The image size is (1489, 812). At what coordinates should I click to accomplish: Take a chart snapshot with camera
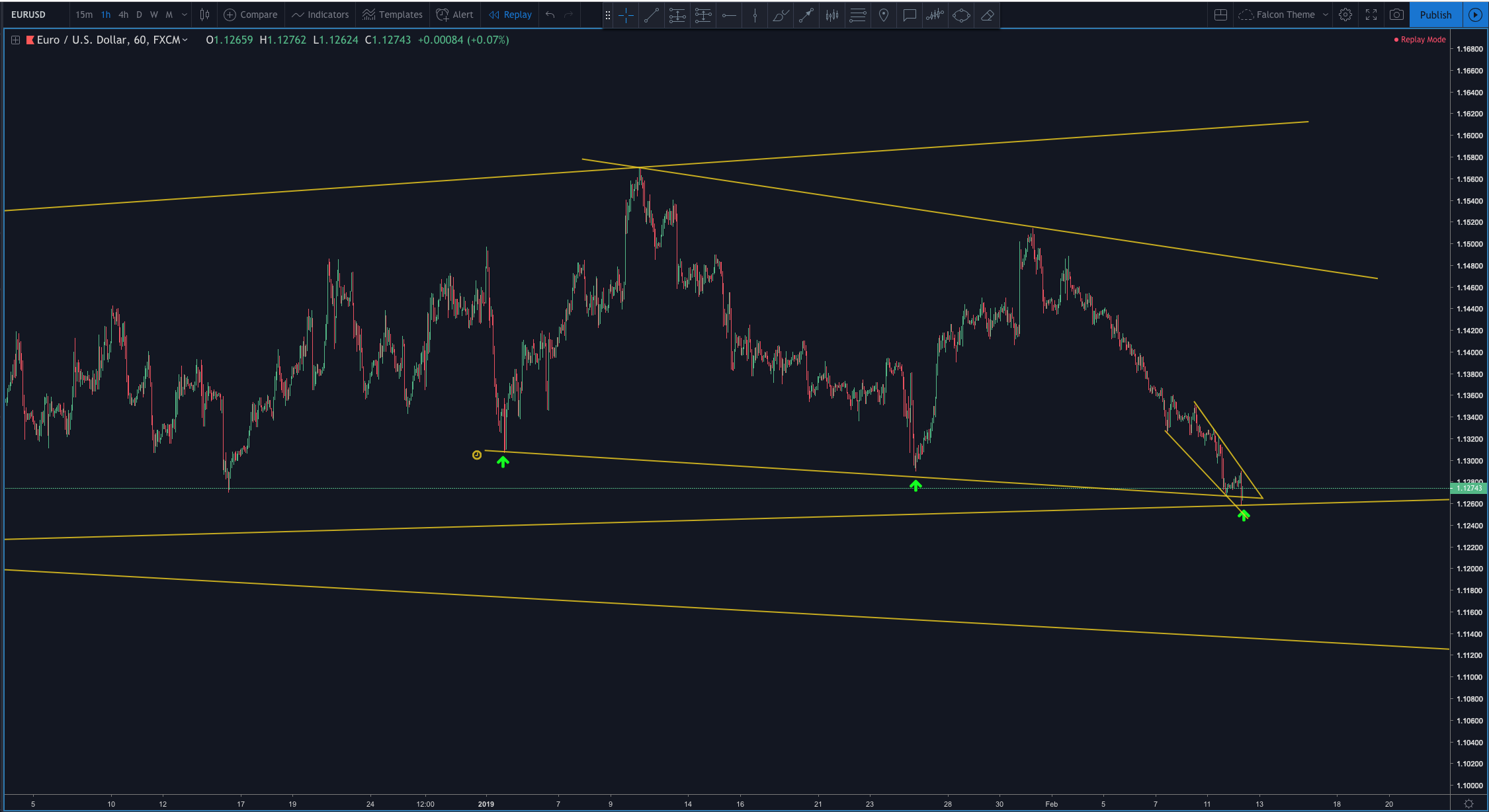tap(1396, 15)
